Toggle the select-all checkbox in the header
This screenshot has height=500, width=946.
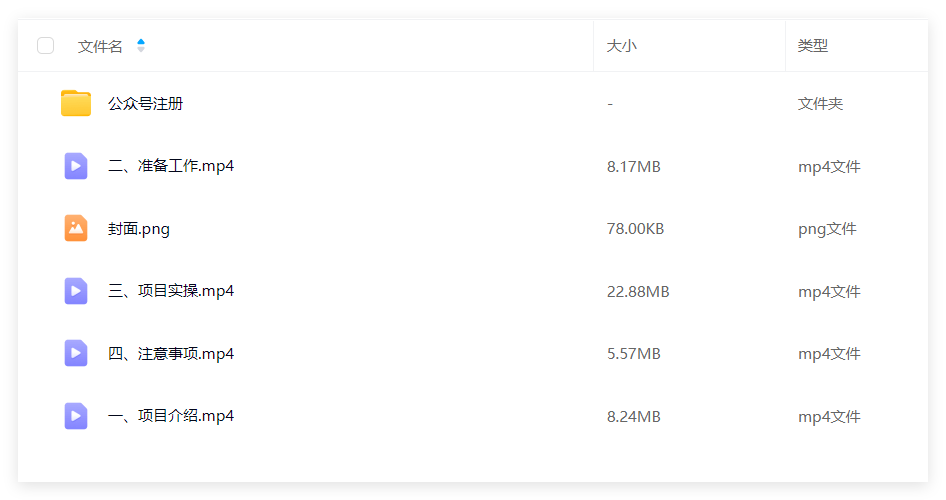[45, 46]
